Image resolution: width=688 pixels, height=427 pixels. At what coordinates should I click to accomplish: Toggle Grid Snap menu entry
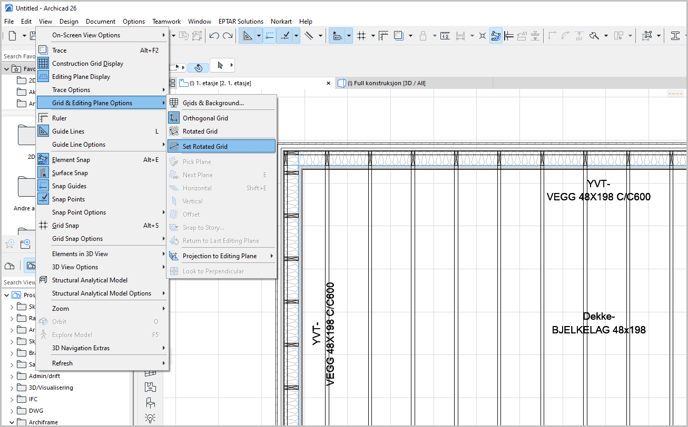(102, 226)
